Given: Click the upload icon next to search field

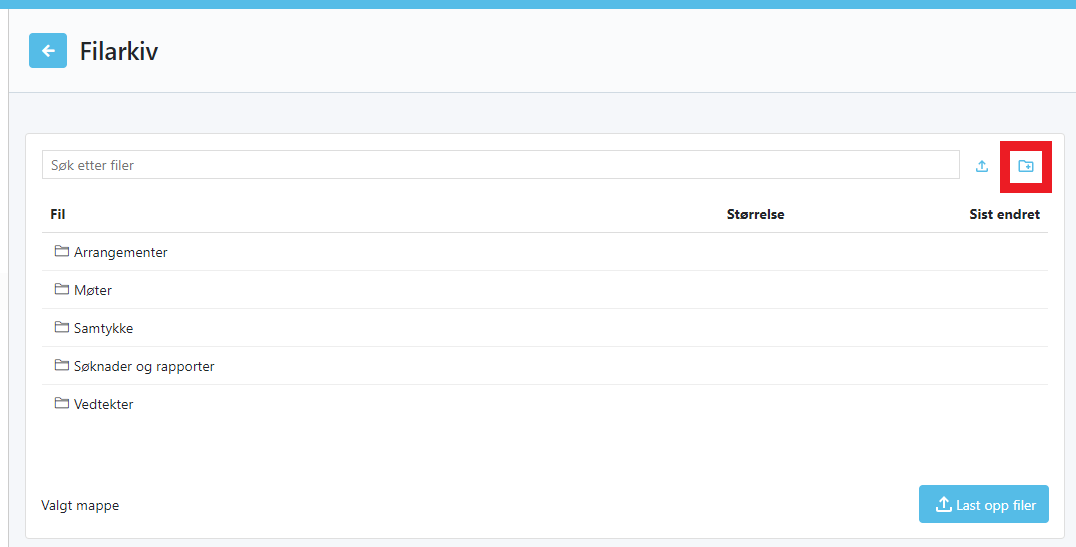Looking at the screenshot, I should 982,166.
